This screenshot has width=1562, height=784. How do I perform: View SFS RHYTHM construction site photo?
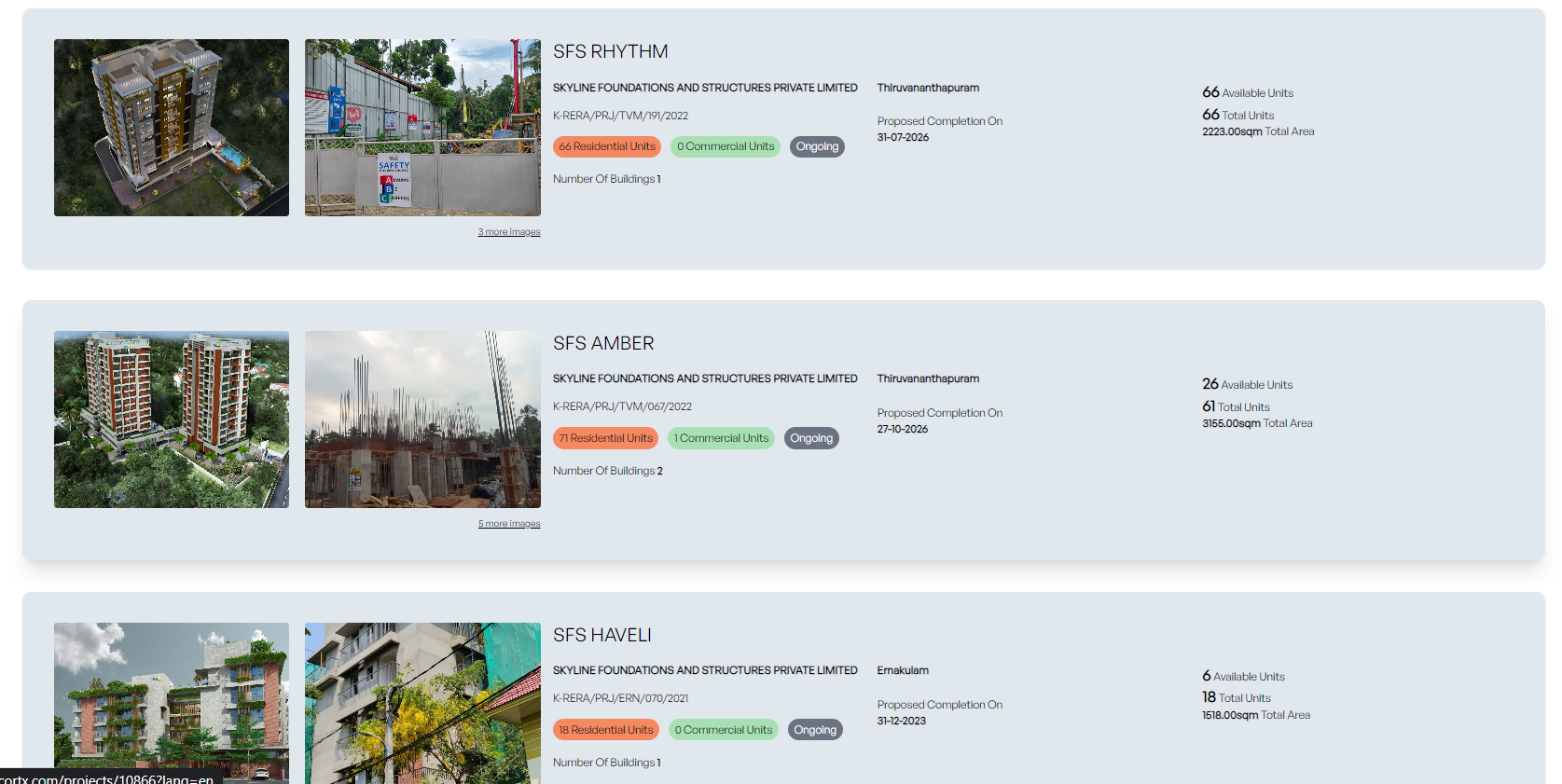(422, 128)
